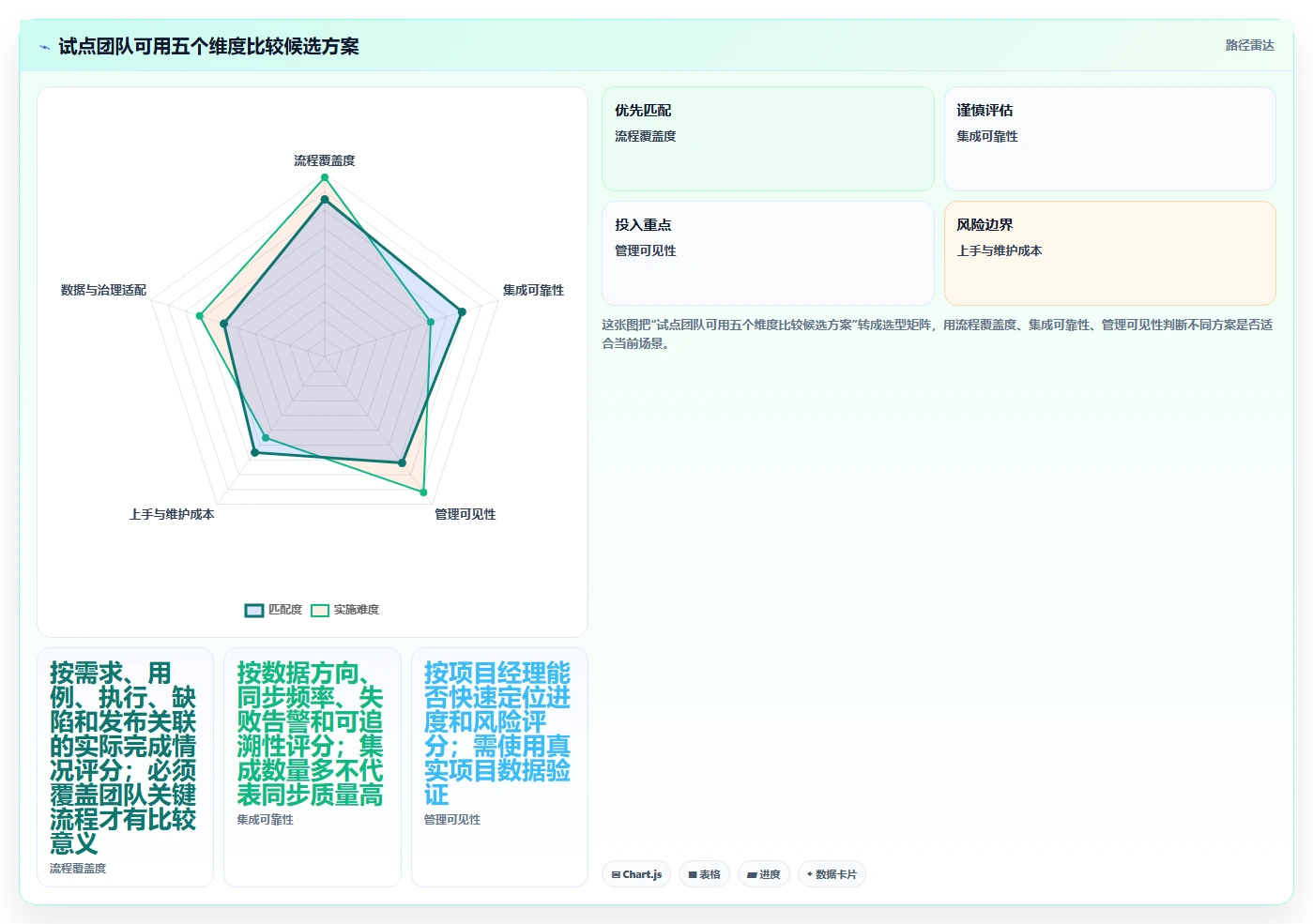Open the 谨慎评估 card
1313x924 pixels.
click(1109, 139)
